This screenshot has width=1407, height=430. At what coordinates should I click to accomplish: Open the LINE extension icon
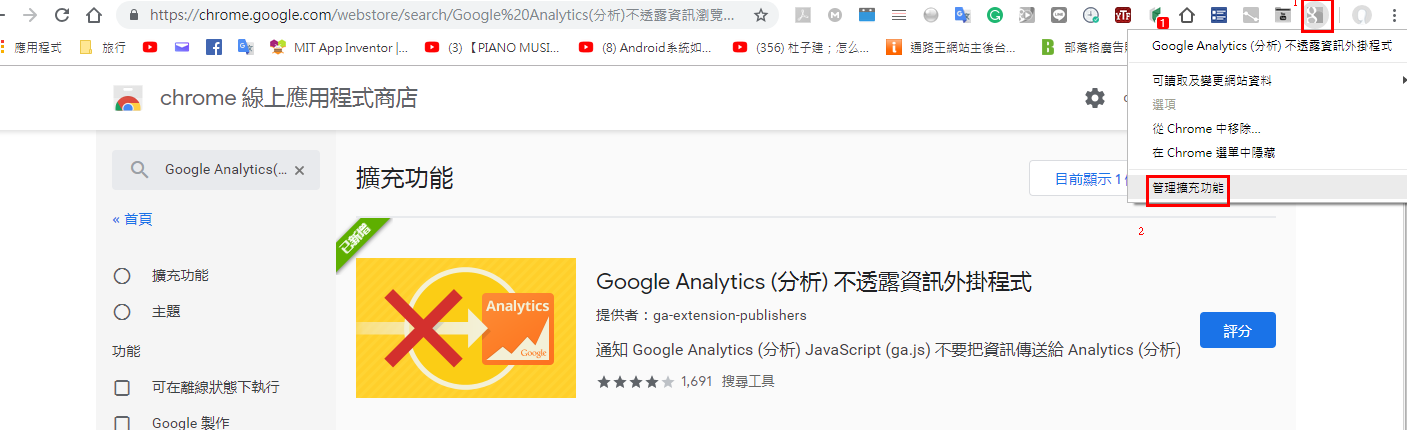pos(1059,15)
